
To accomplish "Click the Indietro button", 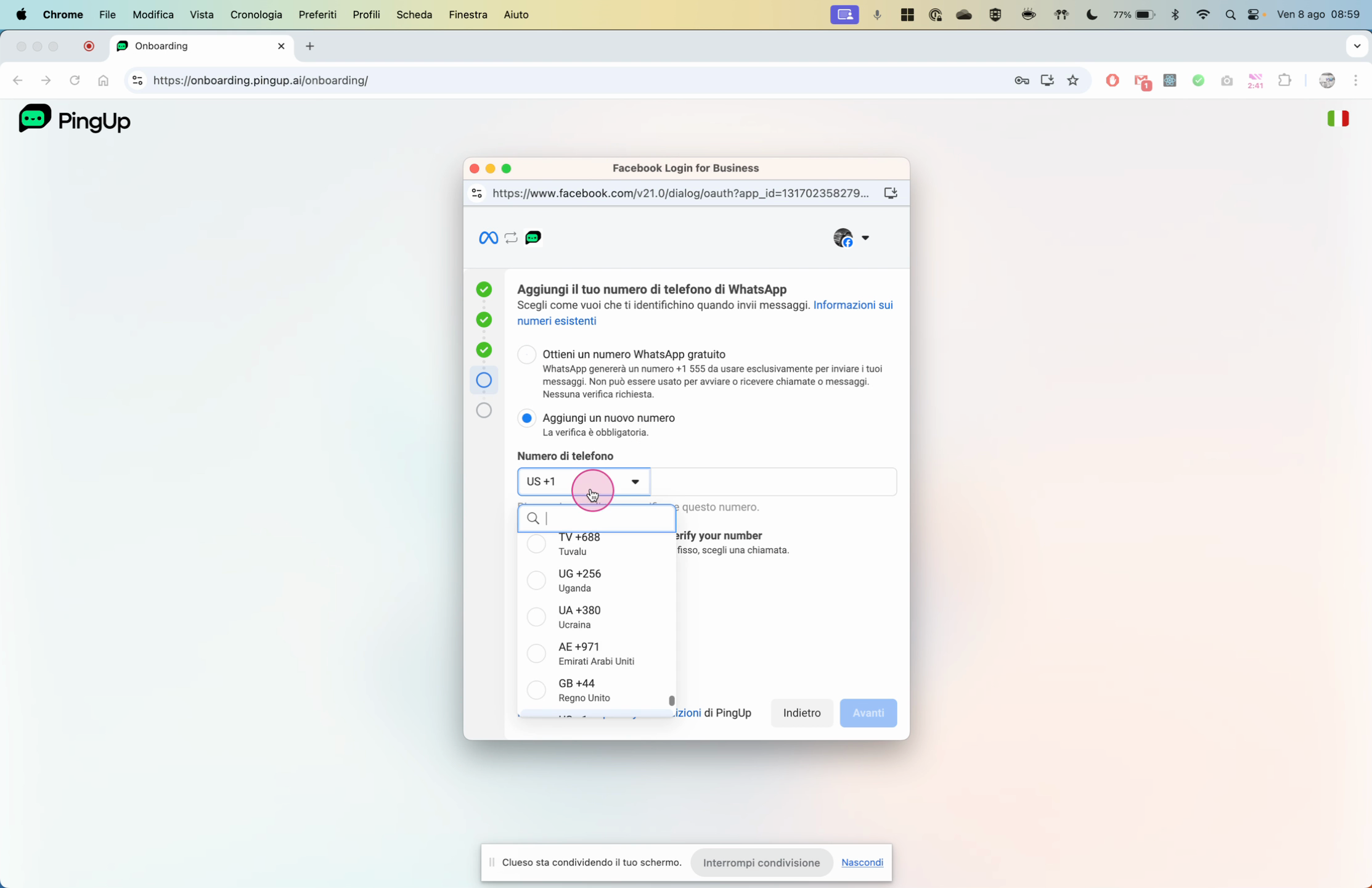I will [x=801, y=713].
